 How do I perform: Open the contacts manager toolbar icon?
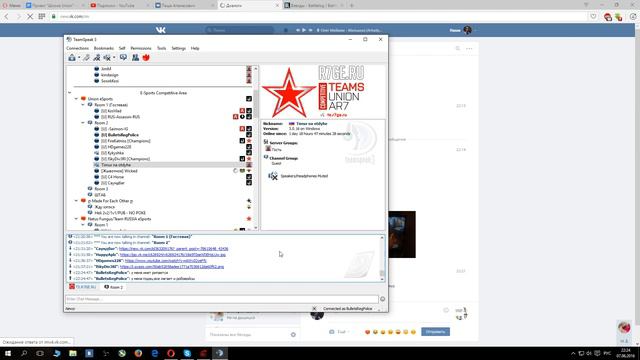point(136,58)
